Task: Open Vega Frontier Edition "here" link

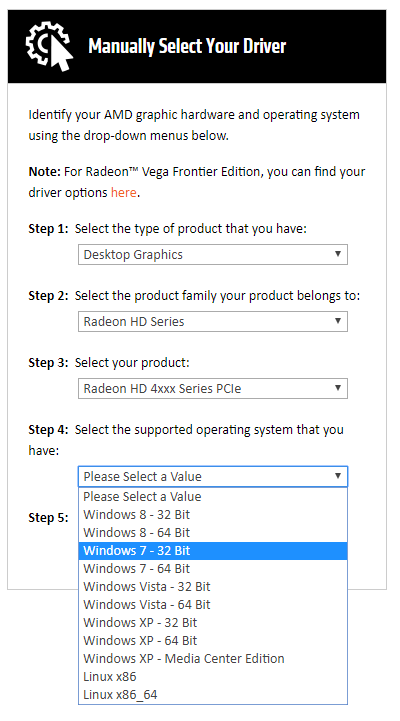Action: click(123, 192)
